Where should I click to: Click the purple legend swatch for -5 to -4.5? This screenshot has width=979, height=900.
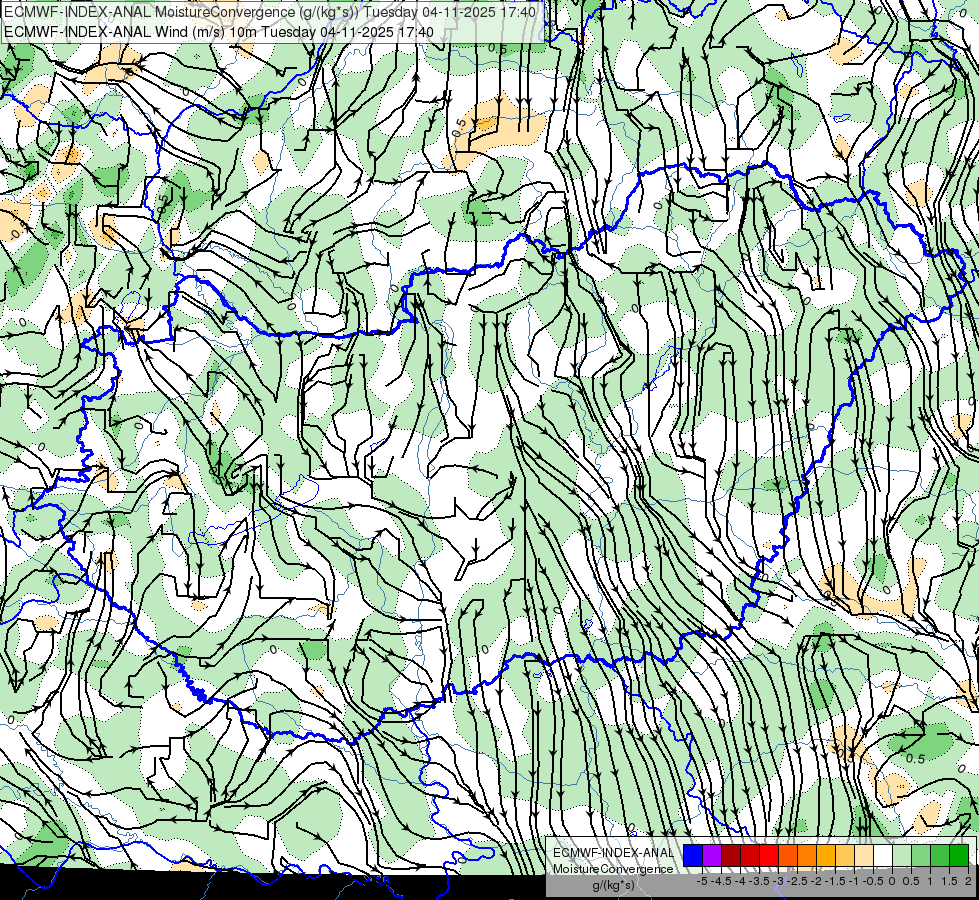(x=712, y=855)
